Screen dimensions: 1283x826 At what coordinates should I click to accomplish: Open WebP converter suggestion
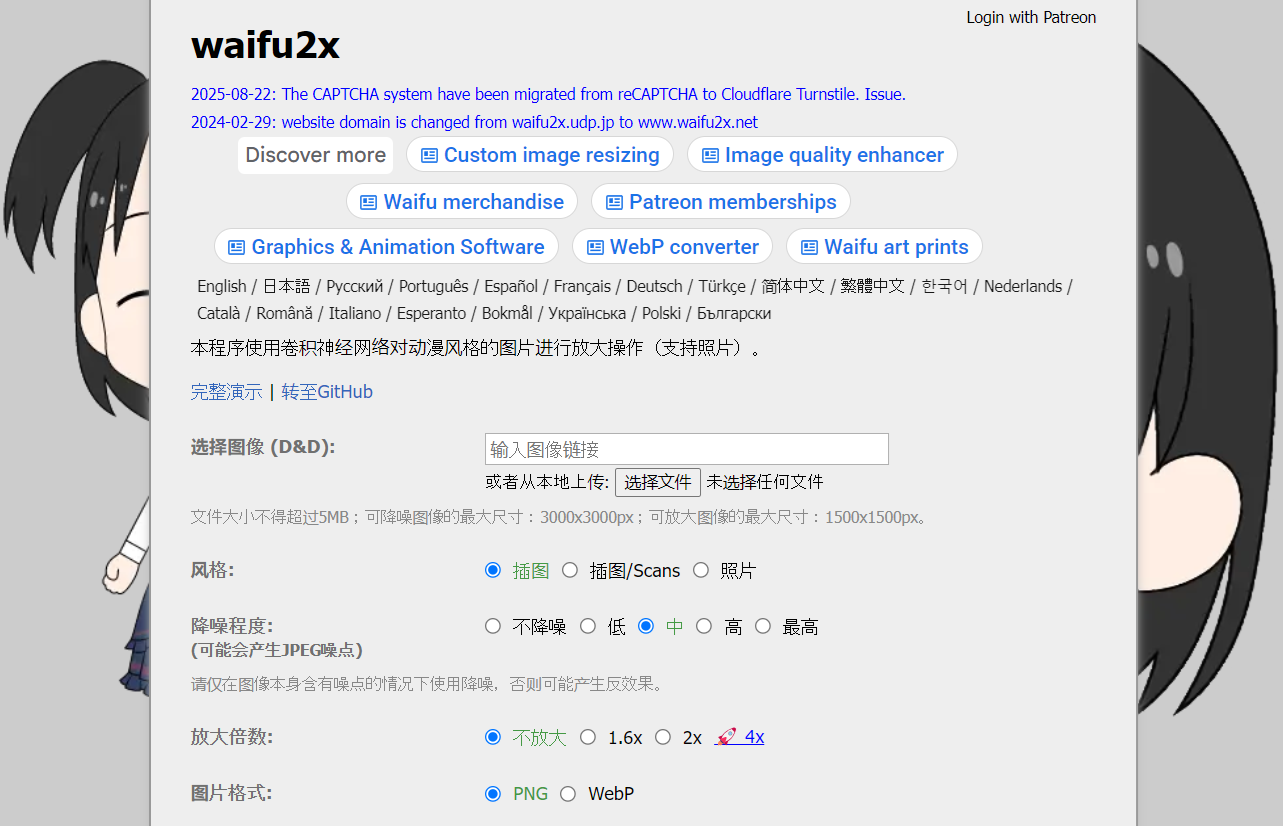click(673, 247)
